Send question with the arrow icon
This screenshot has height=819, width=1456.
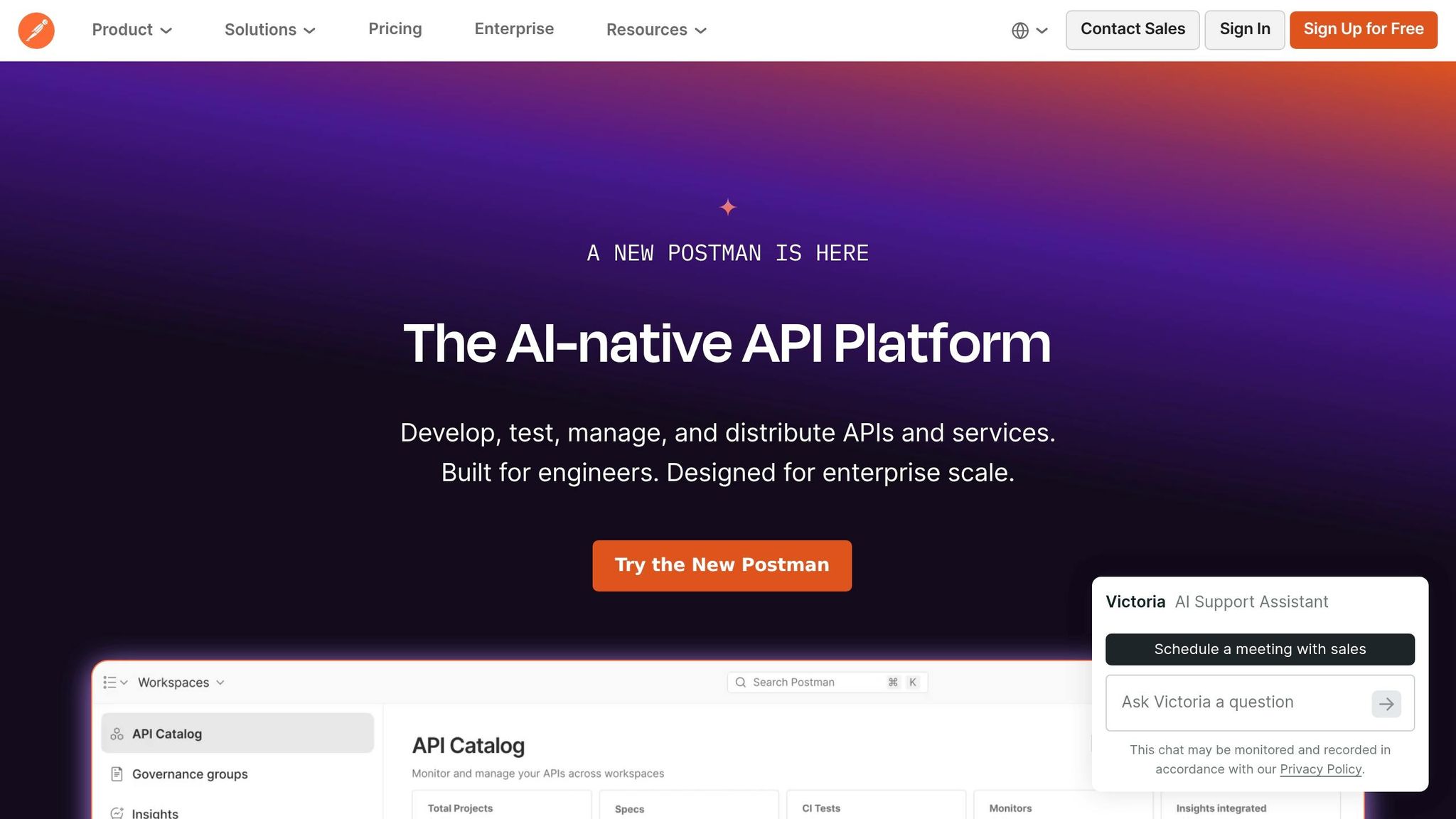point(1386,704)
